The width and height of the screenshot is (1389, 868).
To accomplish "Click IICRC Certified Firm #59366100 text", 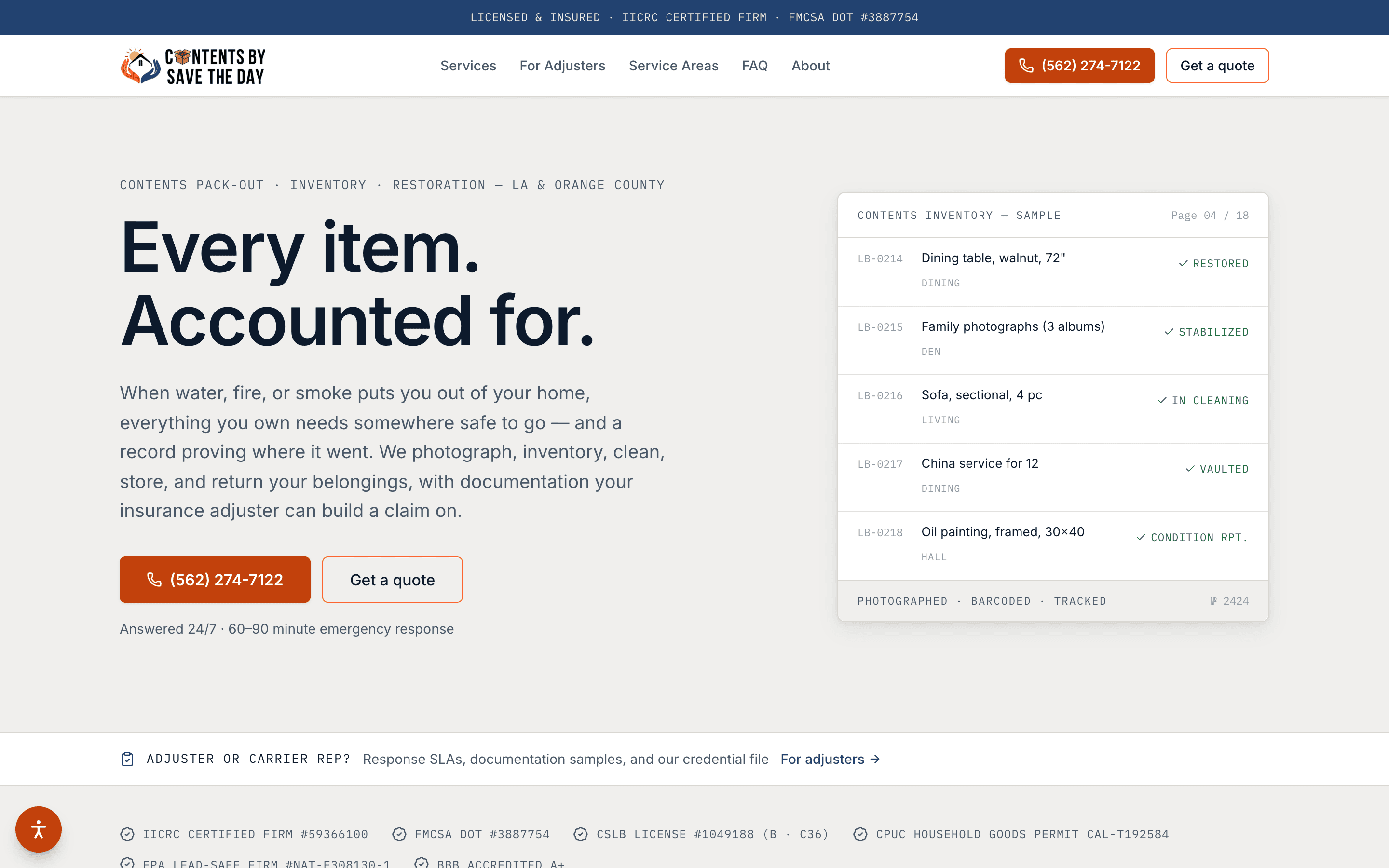I will coord(256,834).
